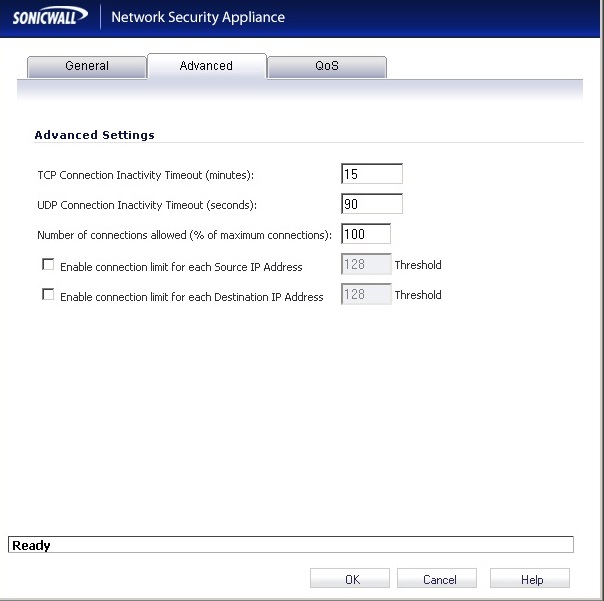This screenshot has width=604, height=601.
Task: Select the Advanced tab
Action: pos(207,66)
